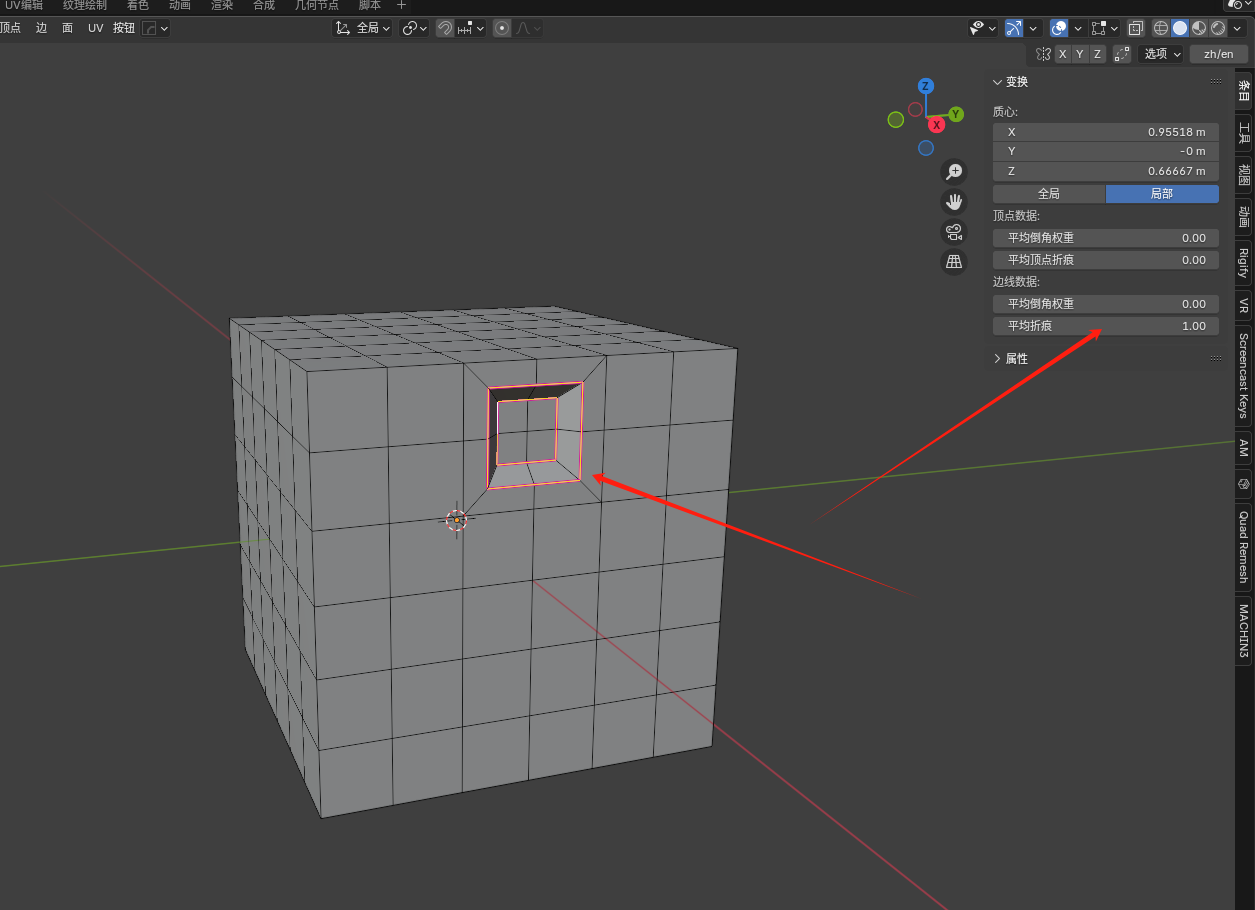Click the zh/en language switch button
The image size is (1255, 910).
[x=1218, y=54]
